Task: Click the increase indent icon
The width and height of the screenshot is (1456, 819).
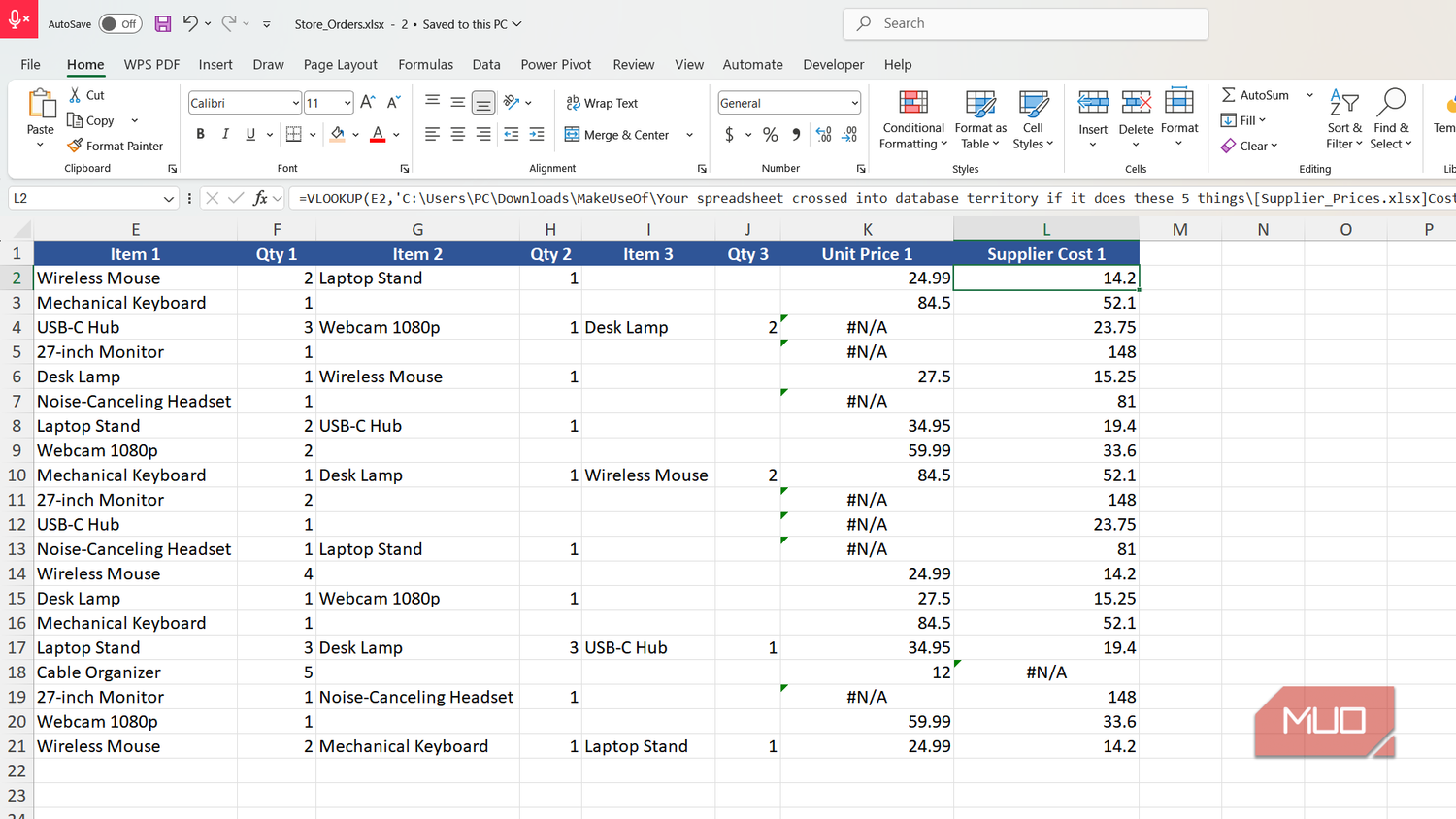Action: (x=537, y=134)
